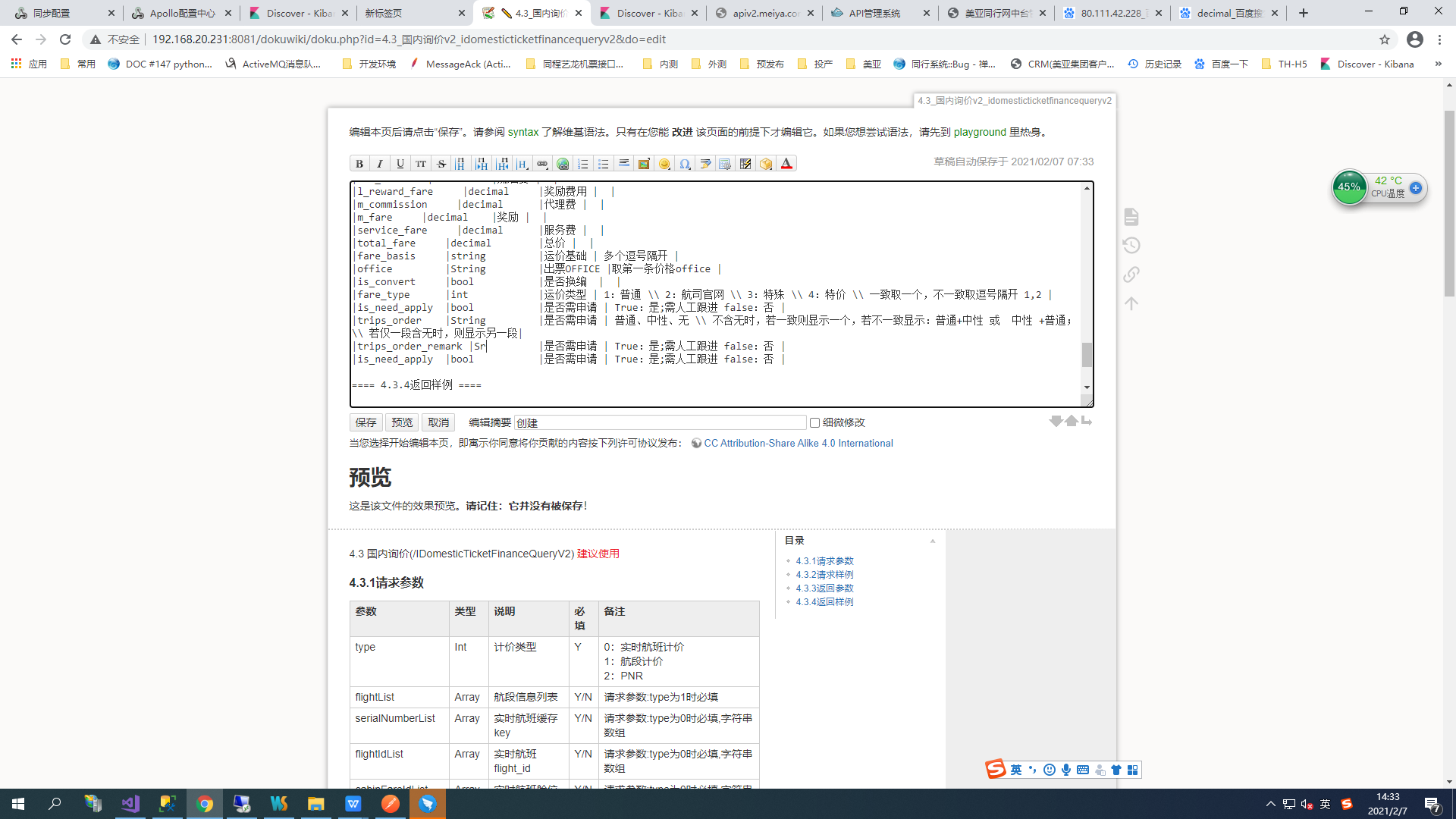Screen dimensions: 1456x819
Task: Open the internal link dropdown button
Action: click(x=542, y=164)
